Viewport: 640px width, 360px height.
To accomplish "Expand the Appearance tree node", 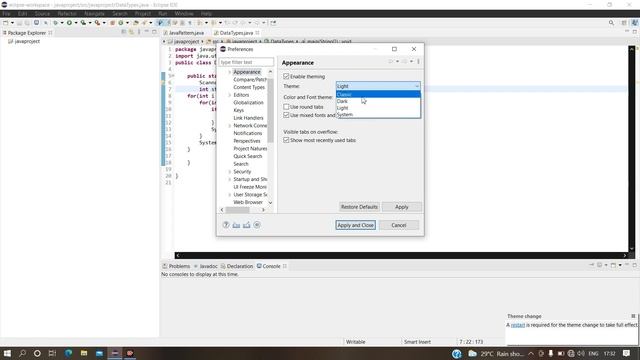I will pyautogui.click(x=229, y=72).
